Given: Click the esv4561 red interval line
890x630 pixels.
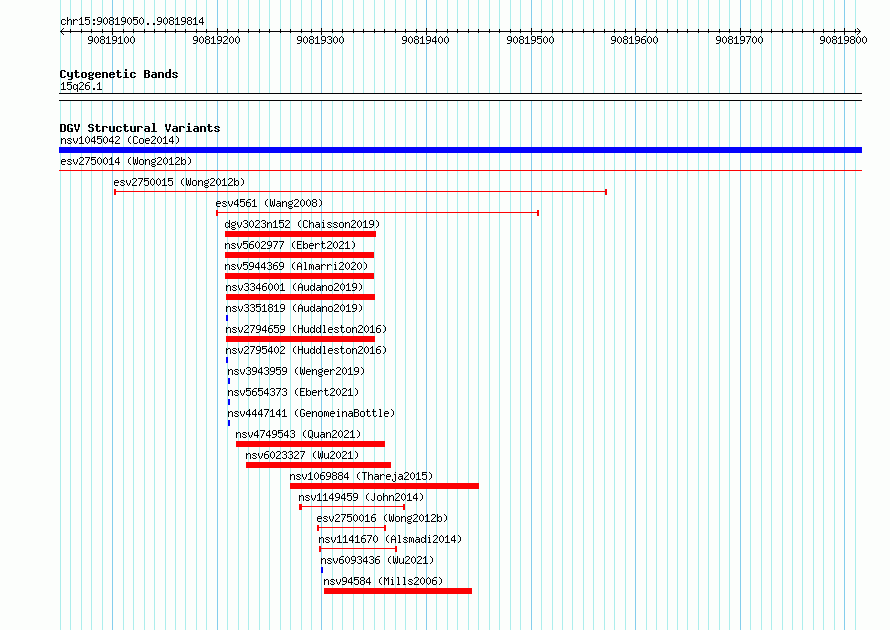Looking at the screenshot, I should tap(377, 213).
